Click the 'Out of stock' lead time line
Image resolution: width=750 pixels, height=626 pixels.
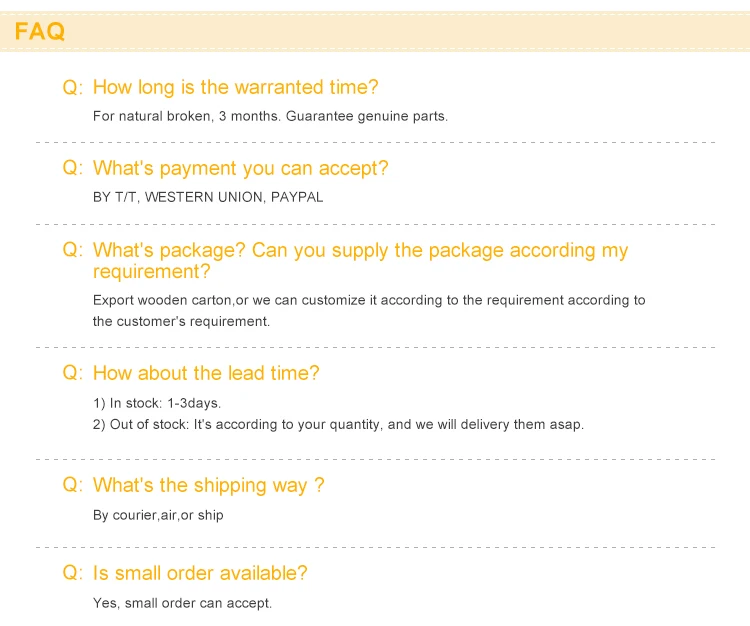338,424
